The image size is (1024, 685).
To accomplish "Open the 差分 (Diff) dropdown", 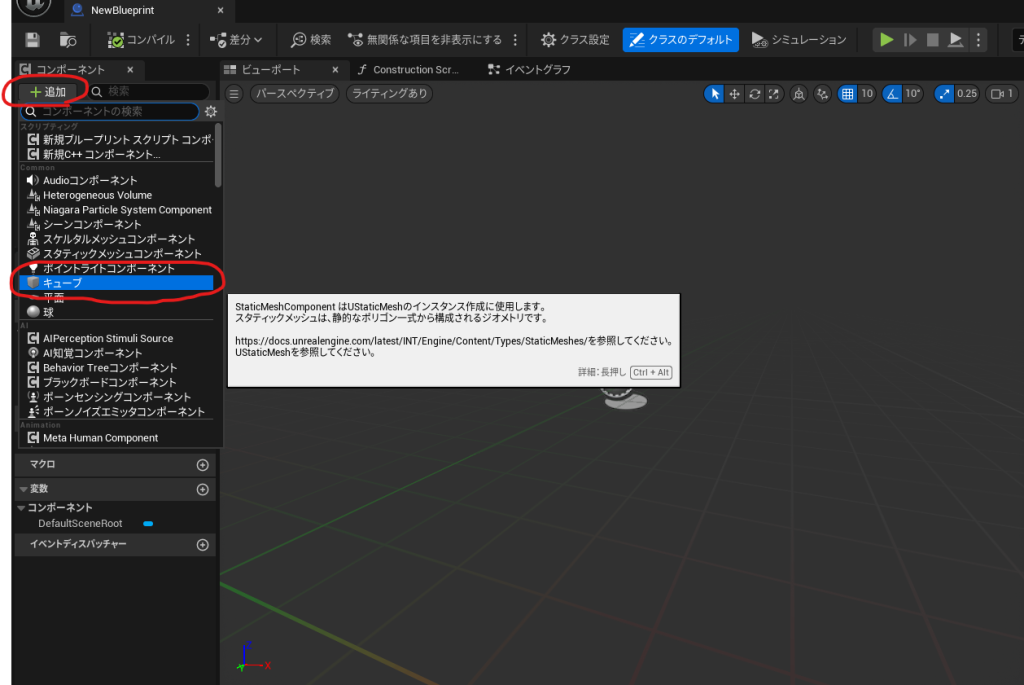I will pyautogui.click(x=236, y=40).
